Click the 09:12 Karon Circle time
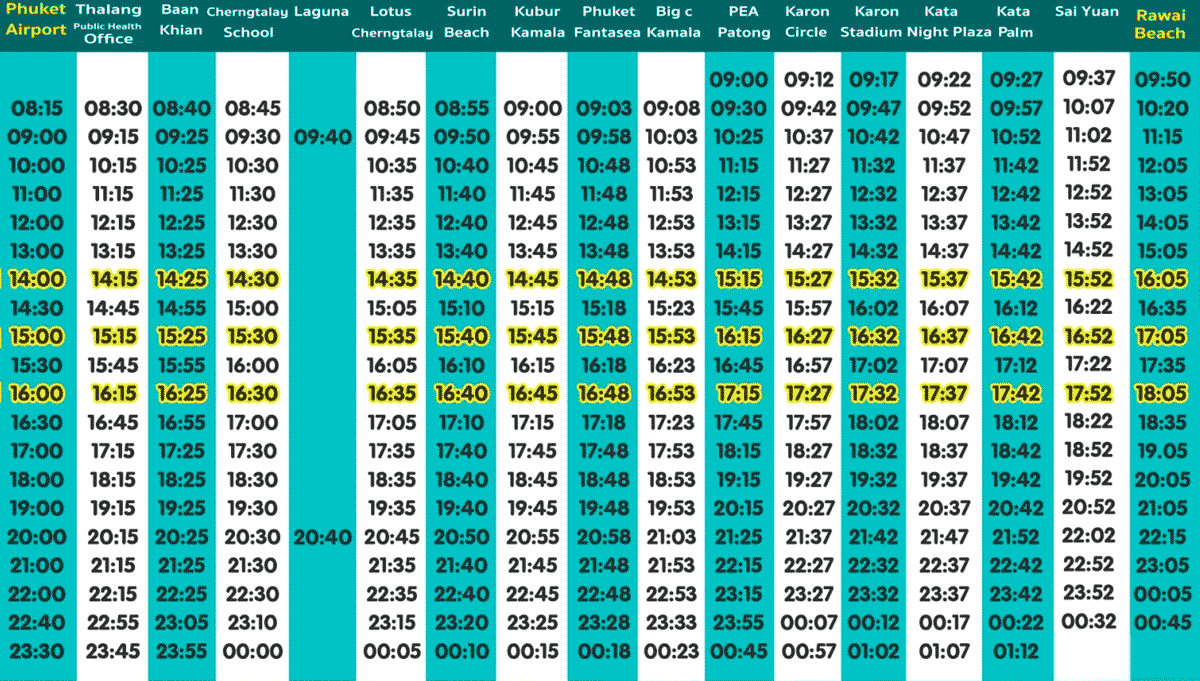The width and height of the screenshot is (1200, 681). 807,80
